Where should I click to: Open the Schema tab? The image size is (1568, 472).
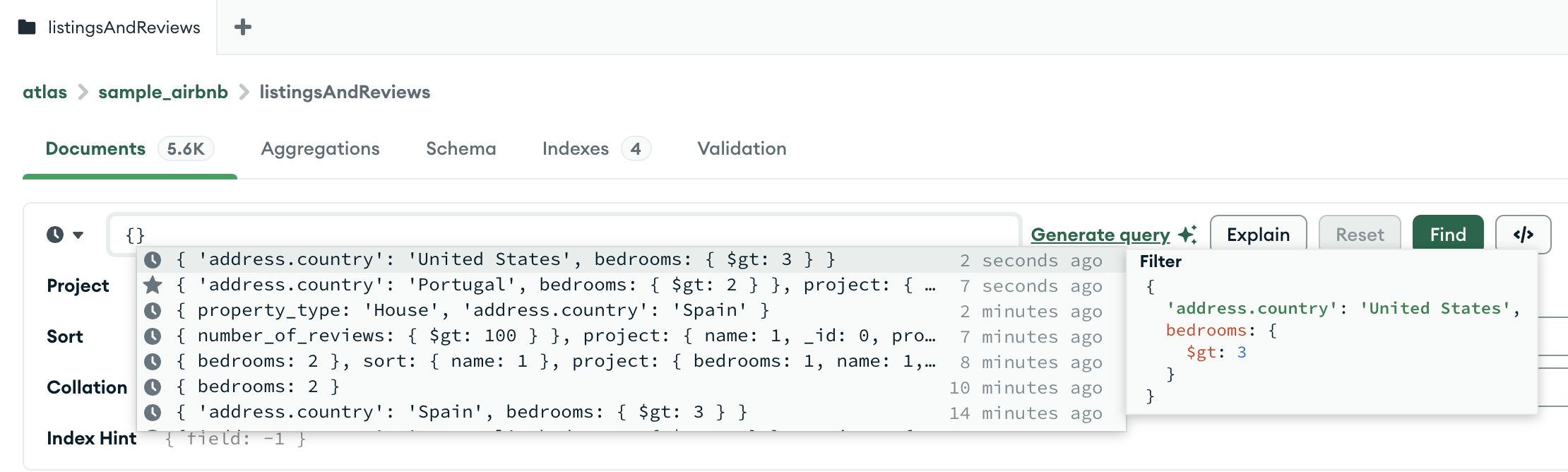pyautogui.click(x=461, y=148)
